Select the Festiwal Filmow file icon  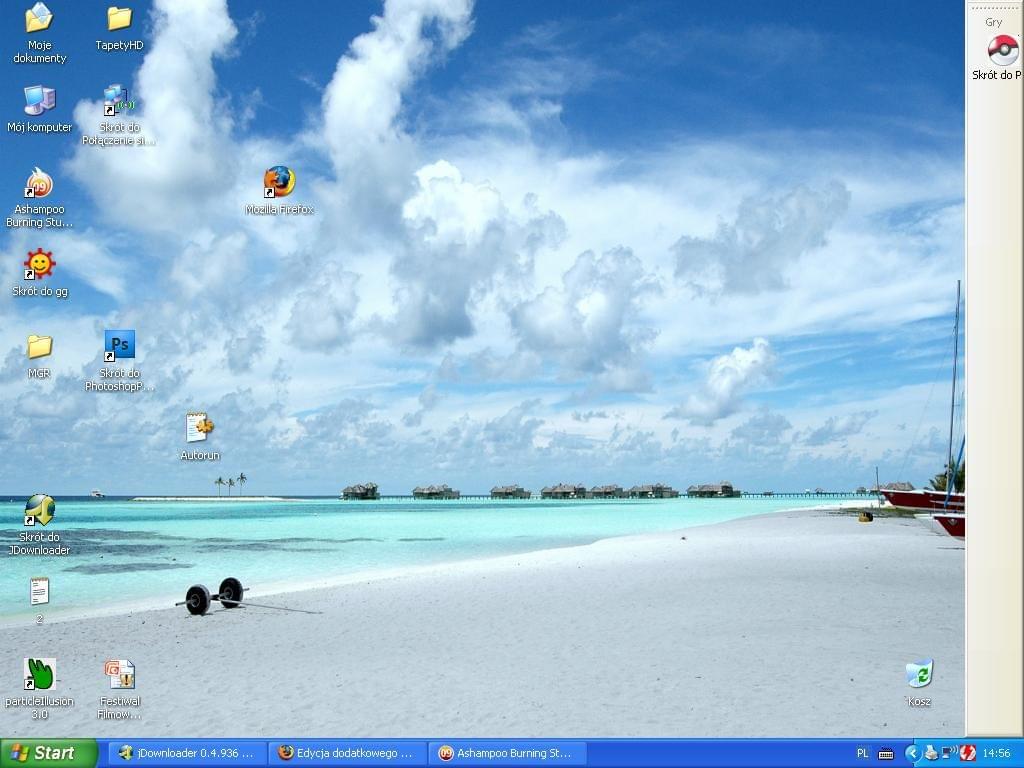[x=120, y=675]
